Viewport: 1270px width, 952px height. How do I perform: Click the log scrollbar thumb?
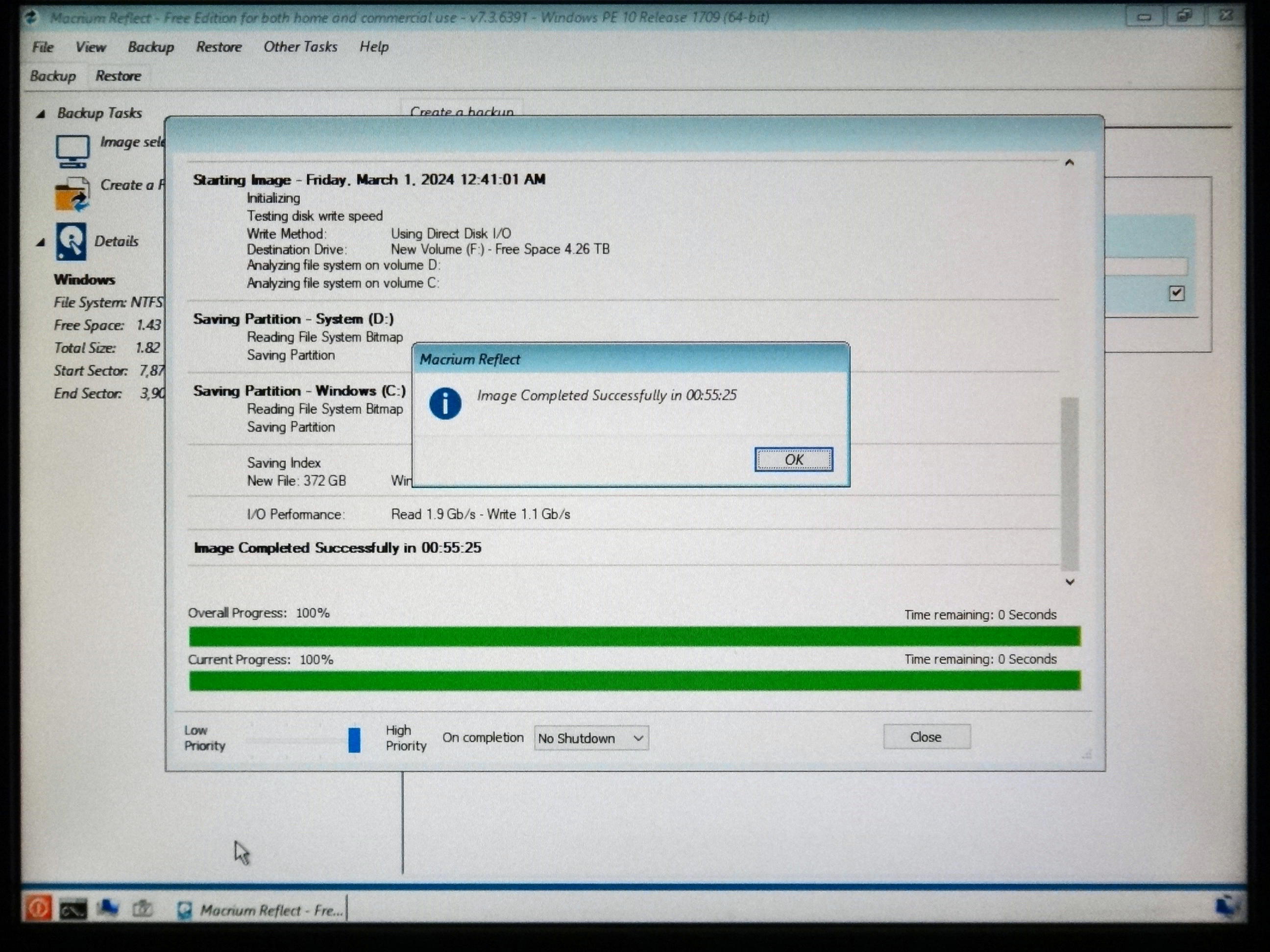pos(1070,484)
